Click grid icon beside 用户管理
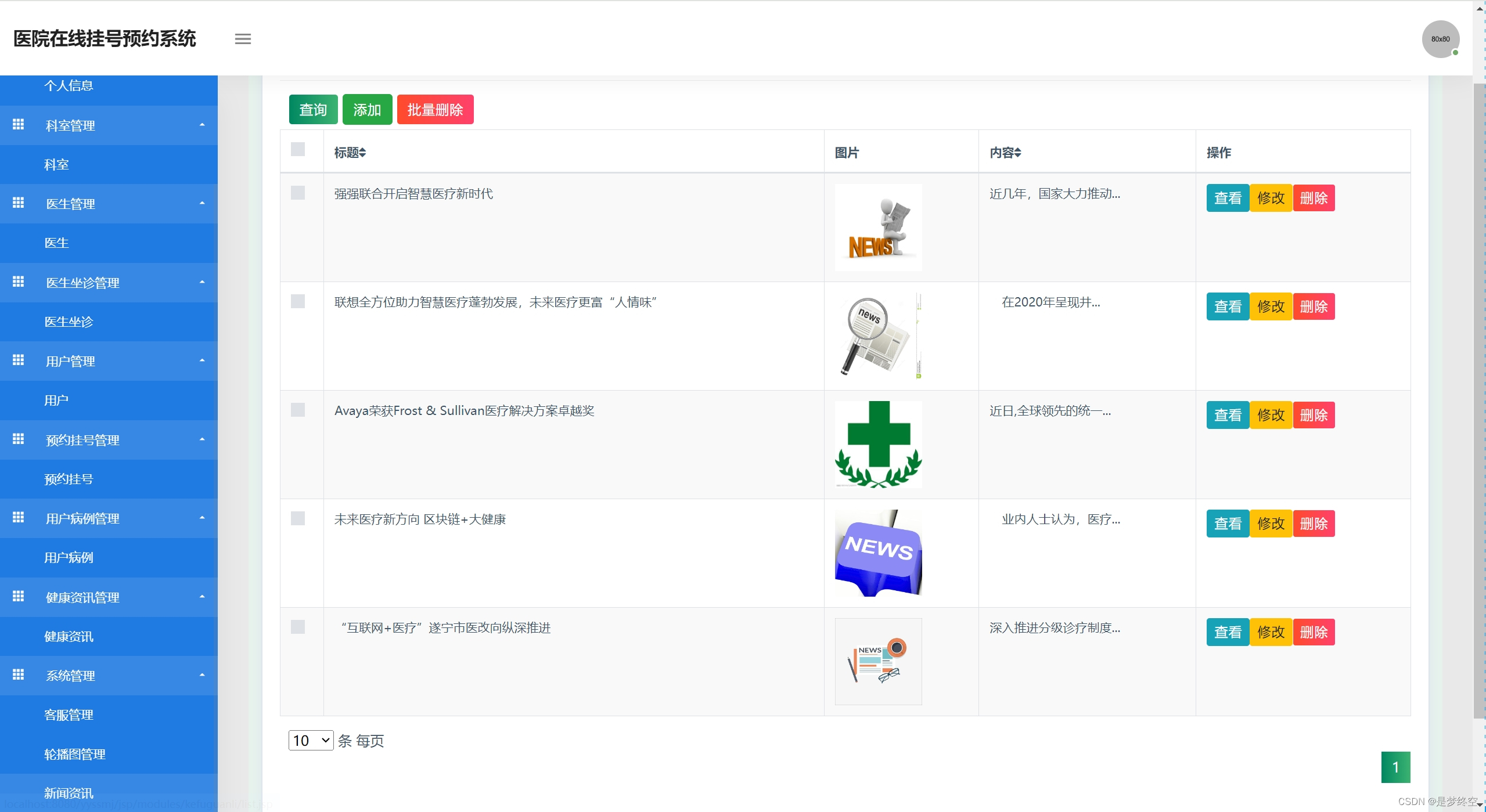1486x812 pixels. [19, 360]
